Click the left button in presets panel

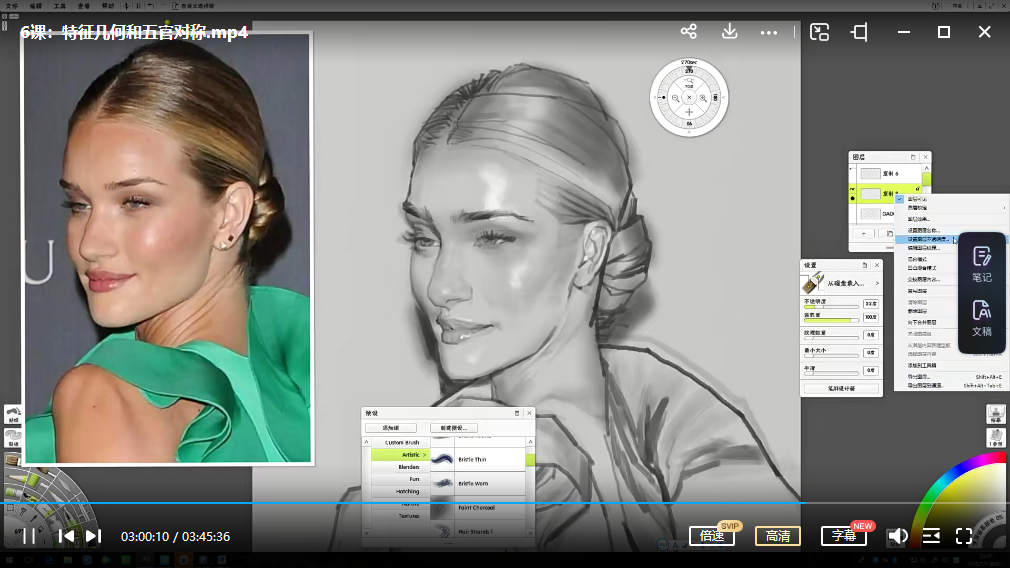pyautogui.click(x=391, y=428)
